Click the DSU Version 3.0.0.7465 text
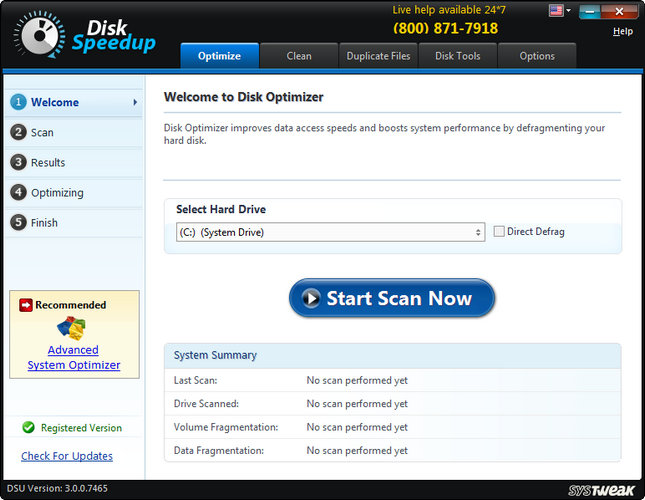Viewport: 645px width, 500px height. pyautogui.click(x=57, y=488)
